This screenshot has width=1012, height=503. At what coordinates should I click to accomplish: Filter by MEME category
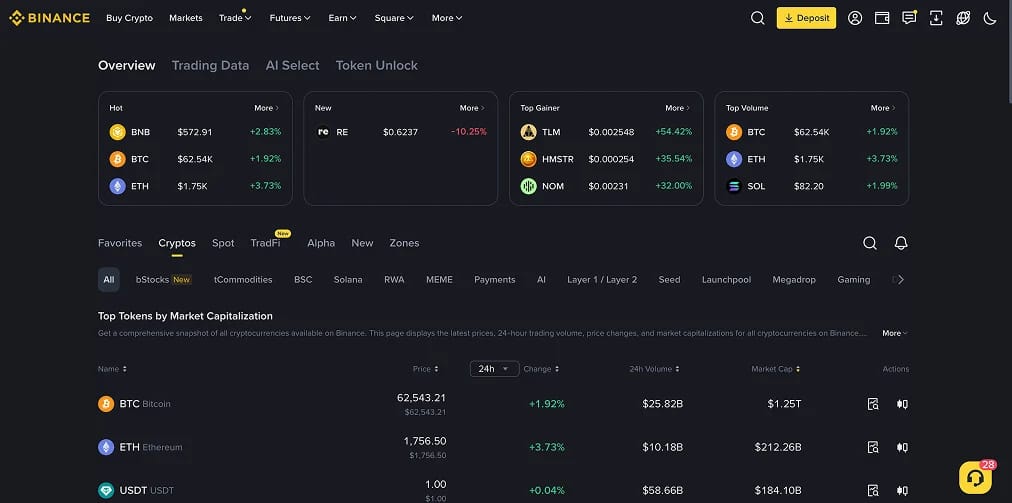[x=440, y=280]
